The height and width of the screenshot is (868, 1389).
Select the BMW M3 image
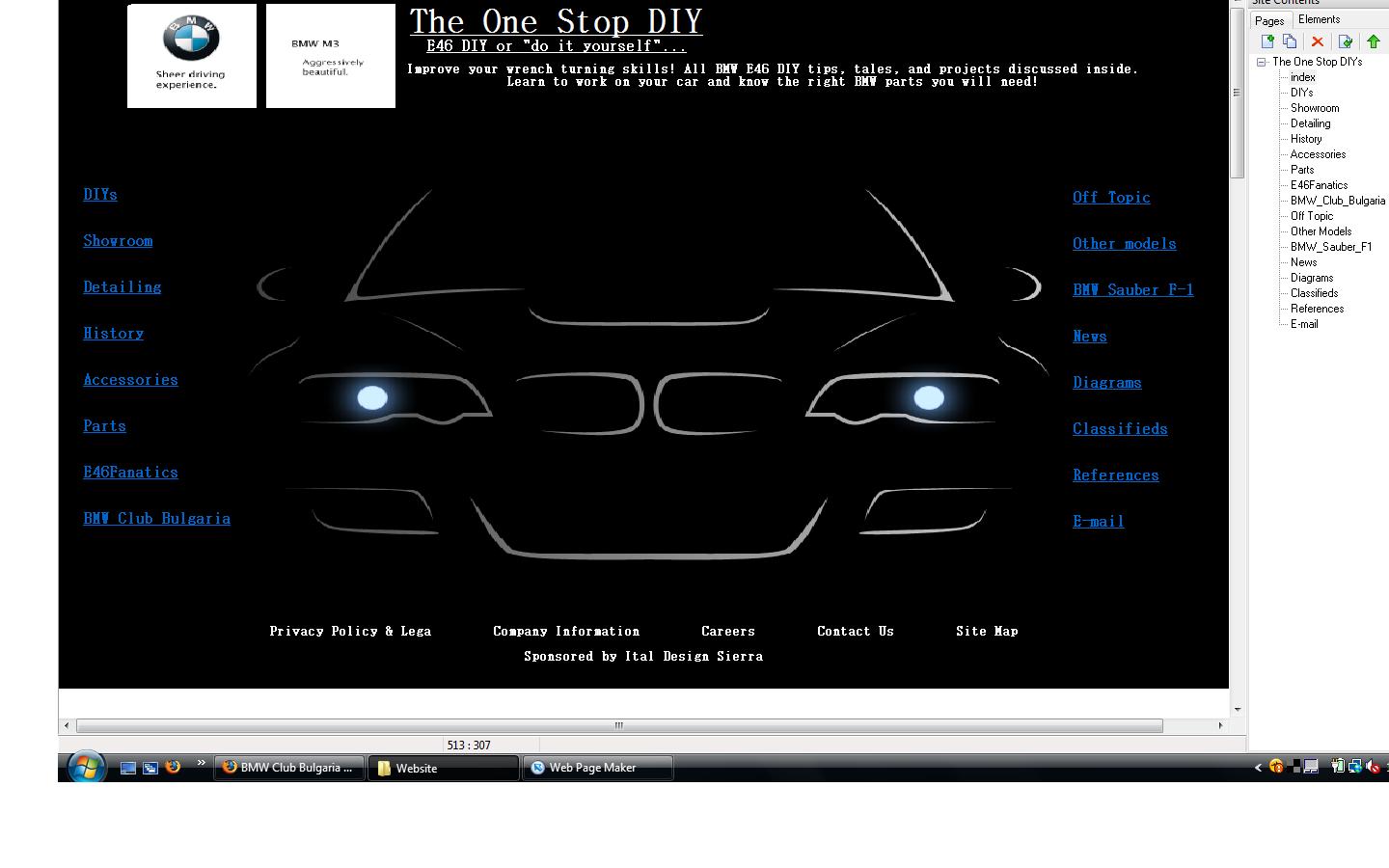331,56
